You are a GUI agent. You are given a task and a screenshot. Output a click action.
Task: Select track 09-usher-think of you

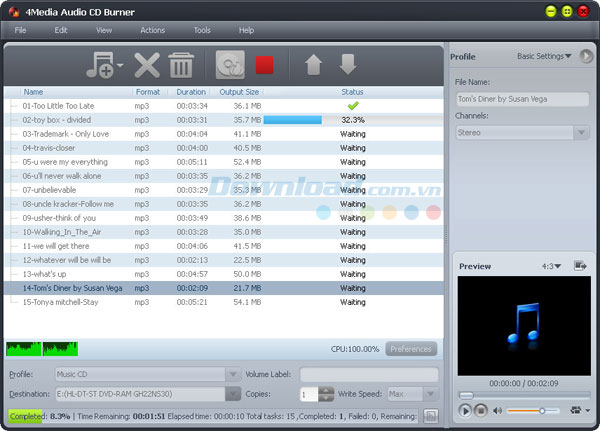pos(60,218)
